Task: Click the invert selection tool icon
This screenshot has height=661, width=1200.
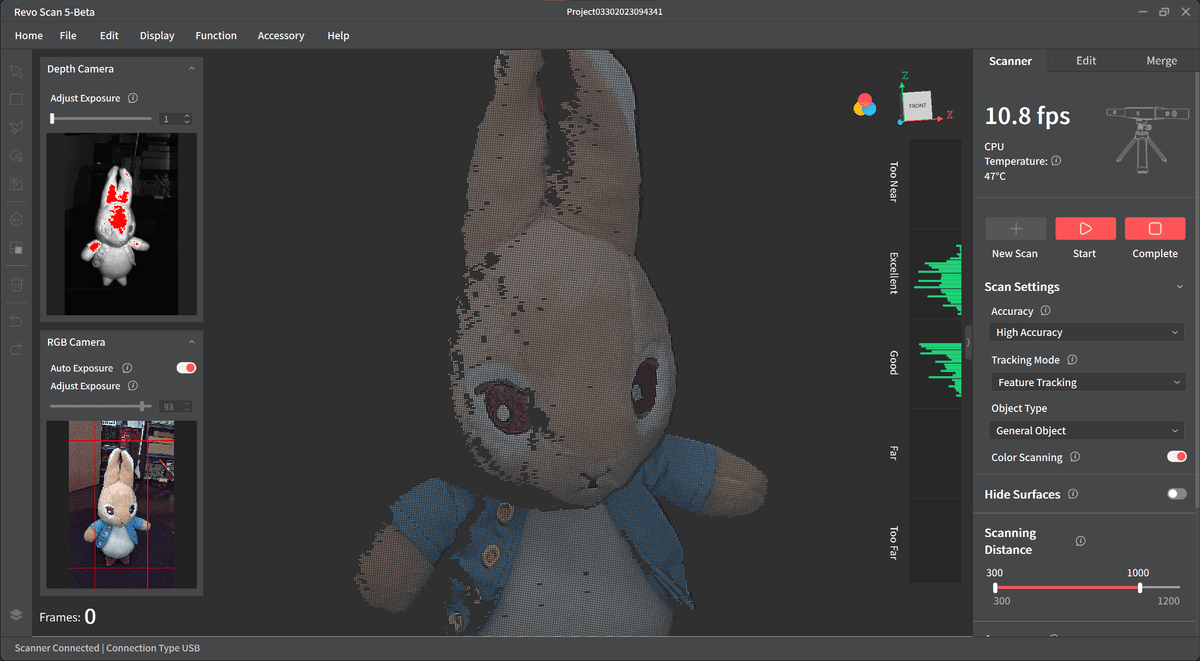Action: pos(16,184)
